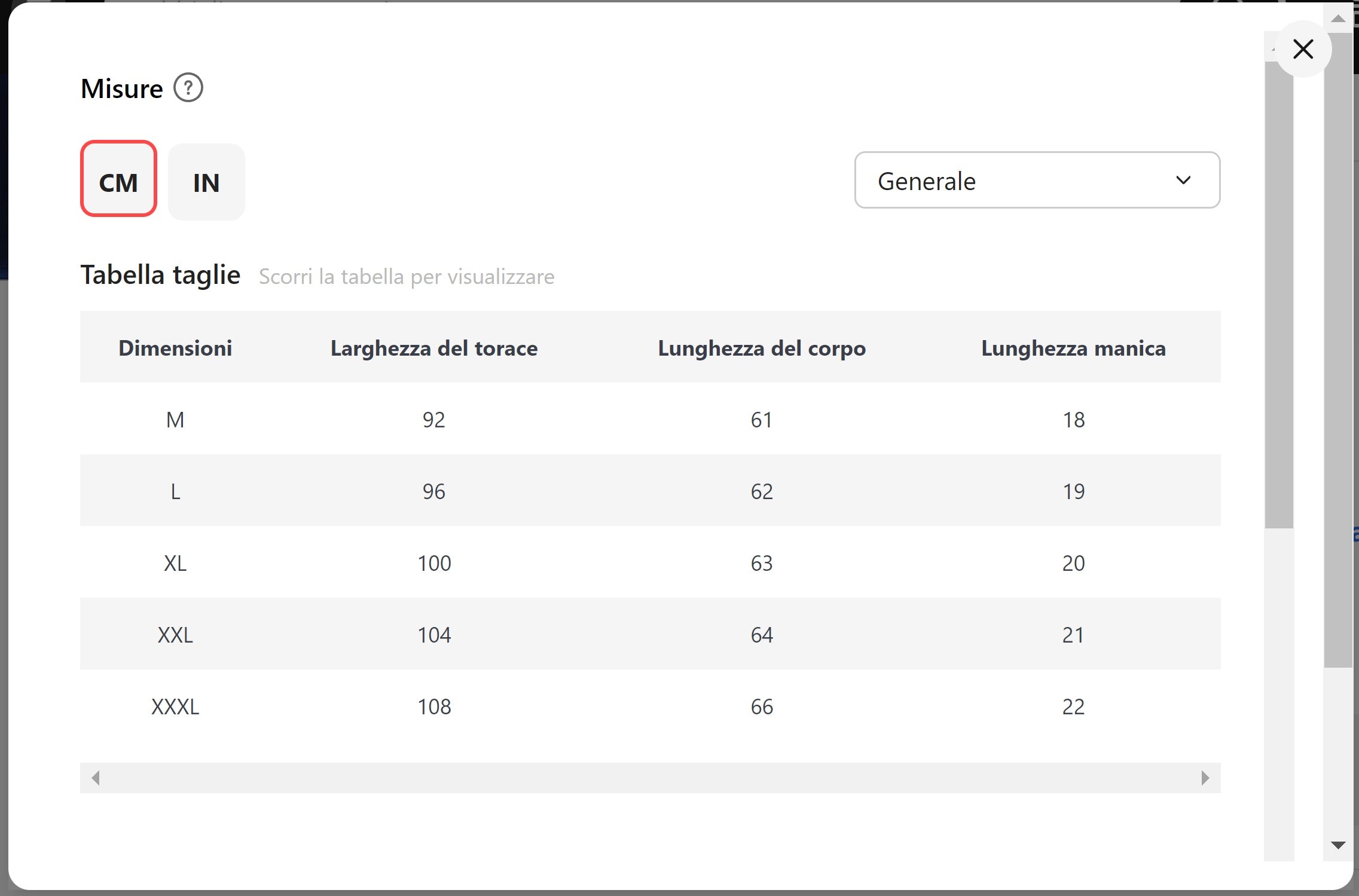
Task: Select the XXXL size row label
Action: pyautogui.click(x=175, y=707)
